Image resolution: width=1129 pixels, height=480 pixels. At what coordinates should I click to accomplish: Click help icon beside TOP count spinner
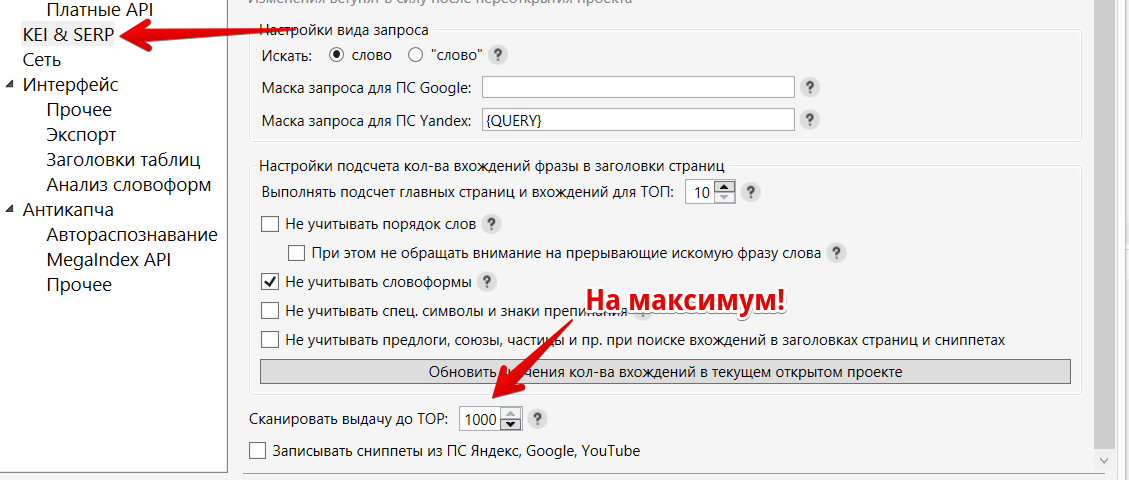[x=751, y=192]
